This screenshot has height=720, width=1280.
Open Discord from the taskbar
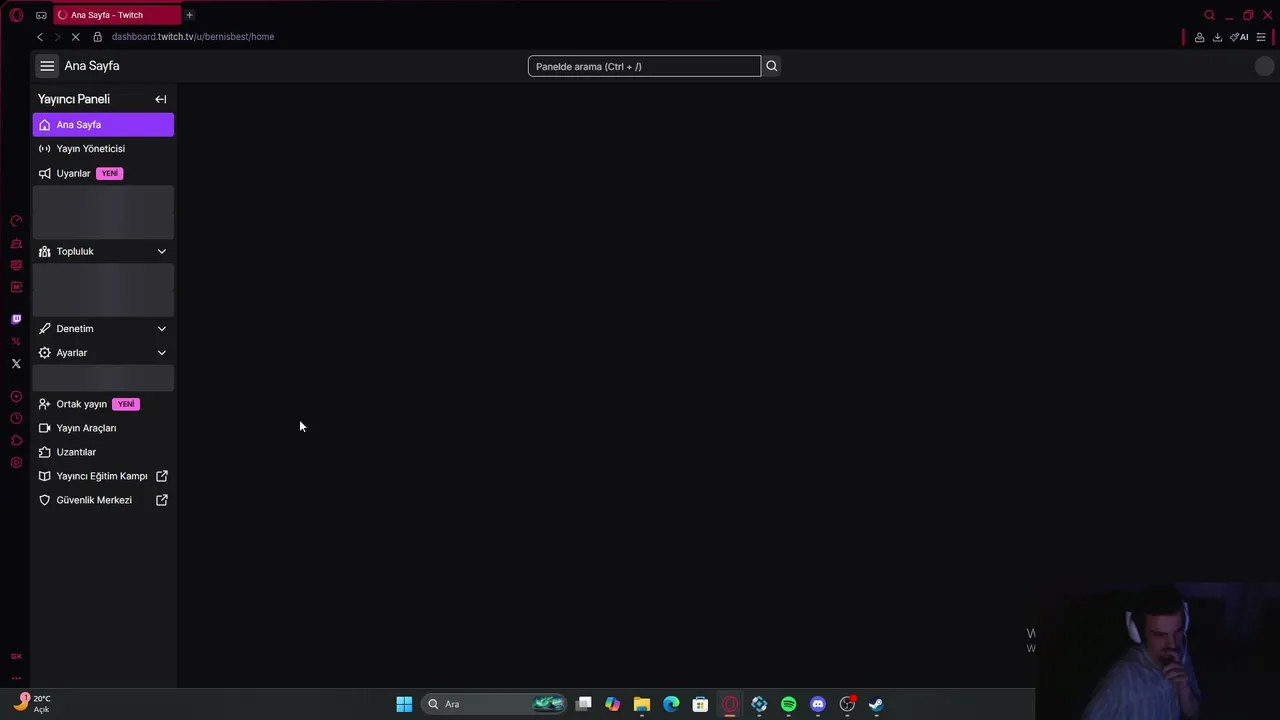coord(818,704)
